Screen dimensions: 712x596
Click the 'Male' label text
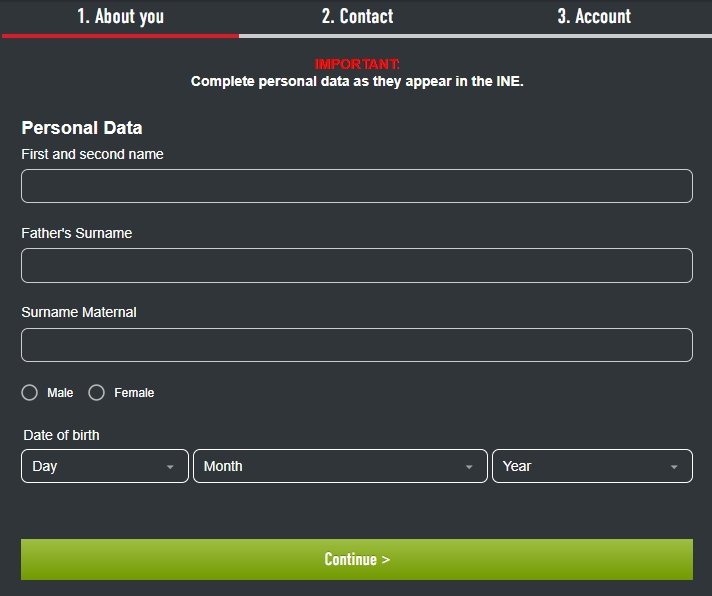(x=60, y=393)
